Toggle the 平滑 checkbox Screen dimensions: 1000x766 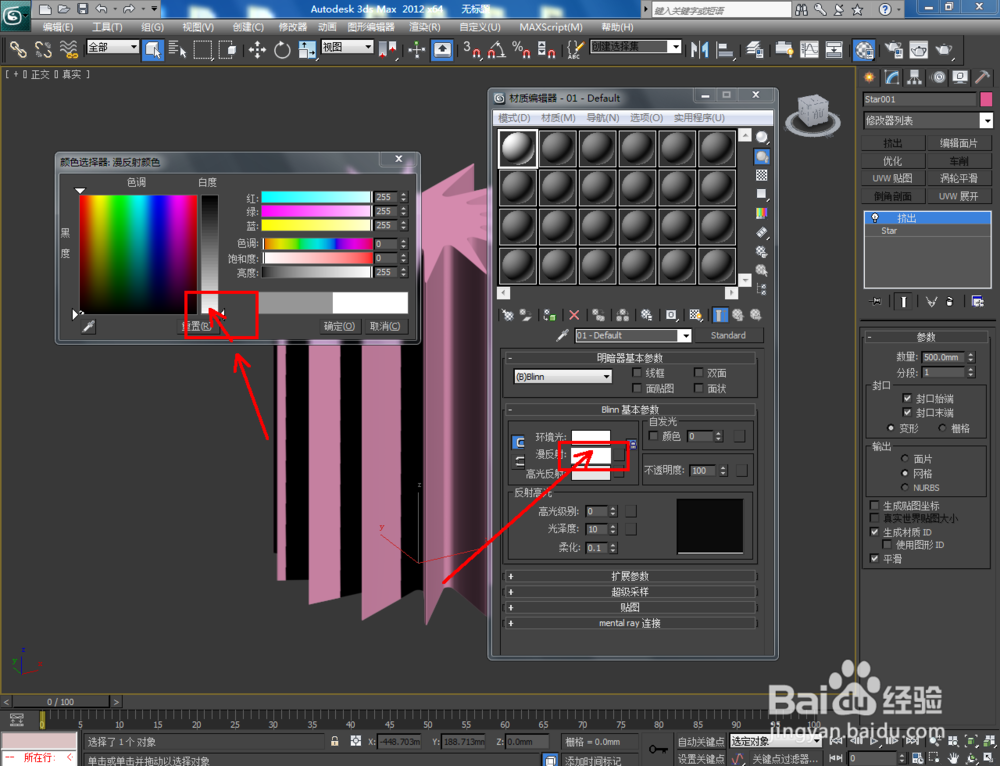click(874, 558)
